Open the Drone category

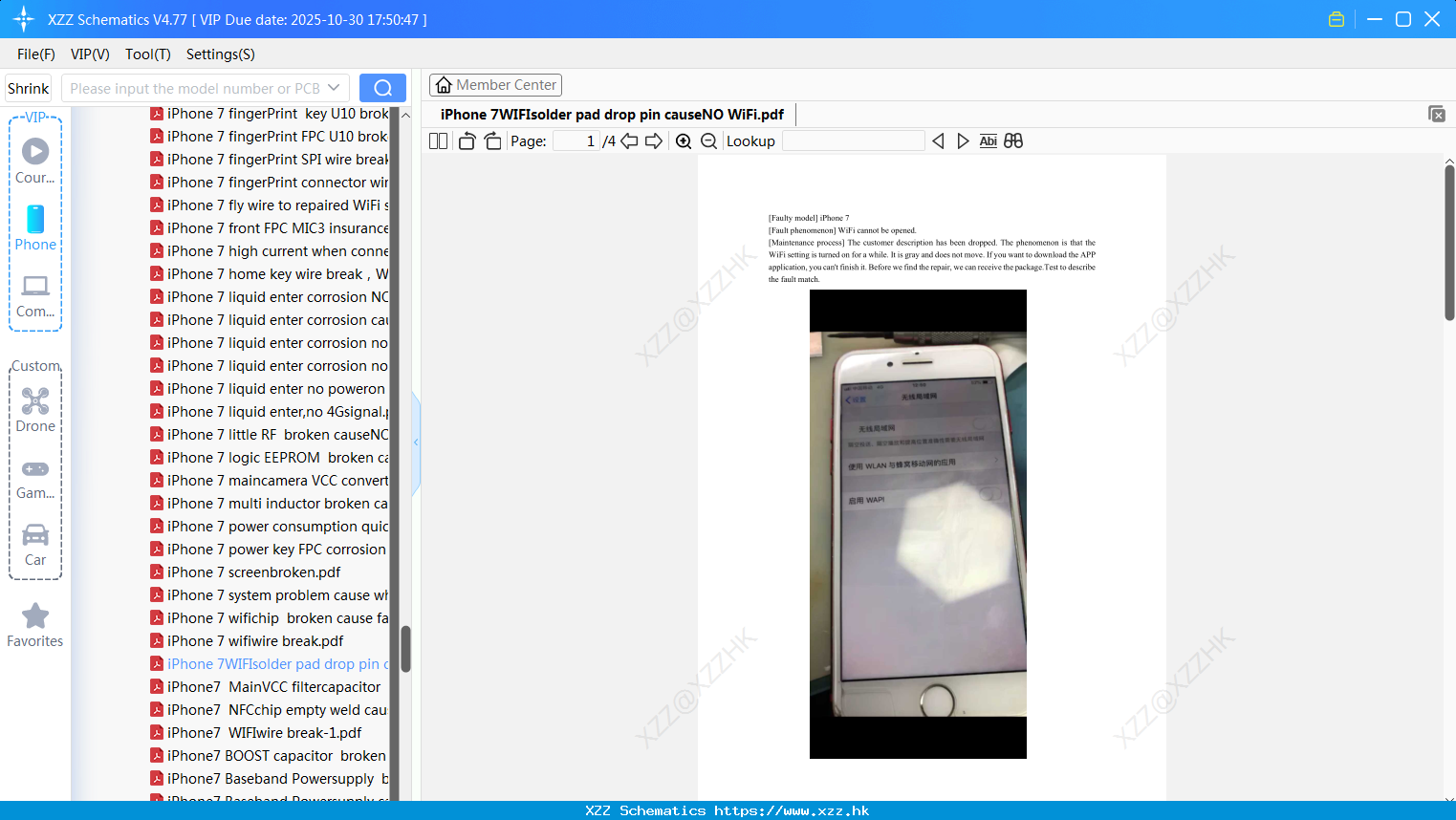click(x=35, y=410)
